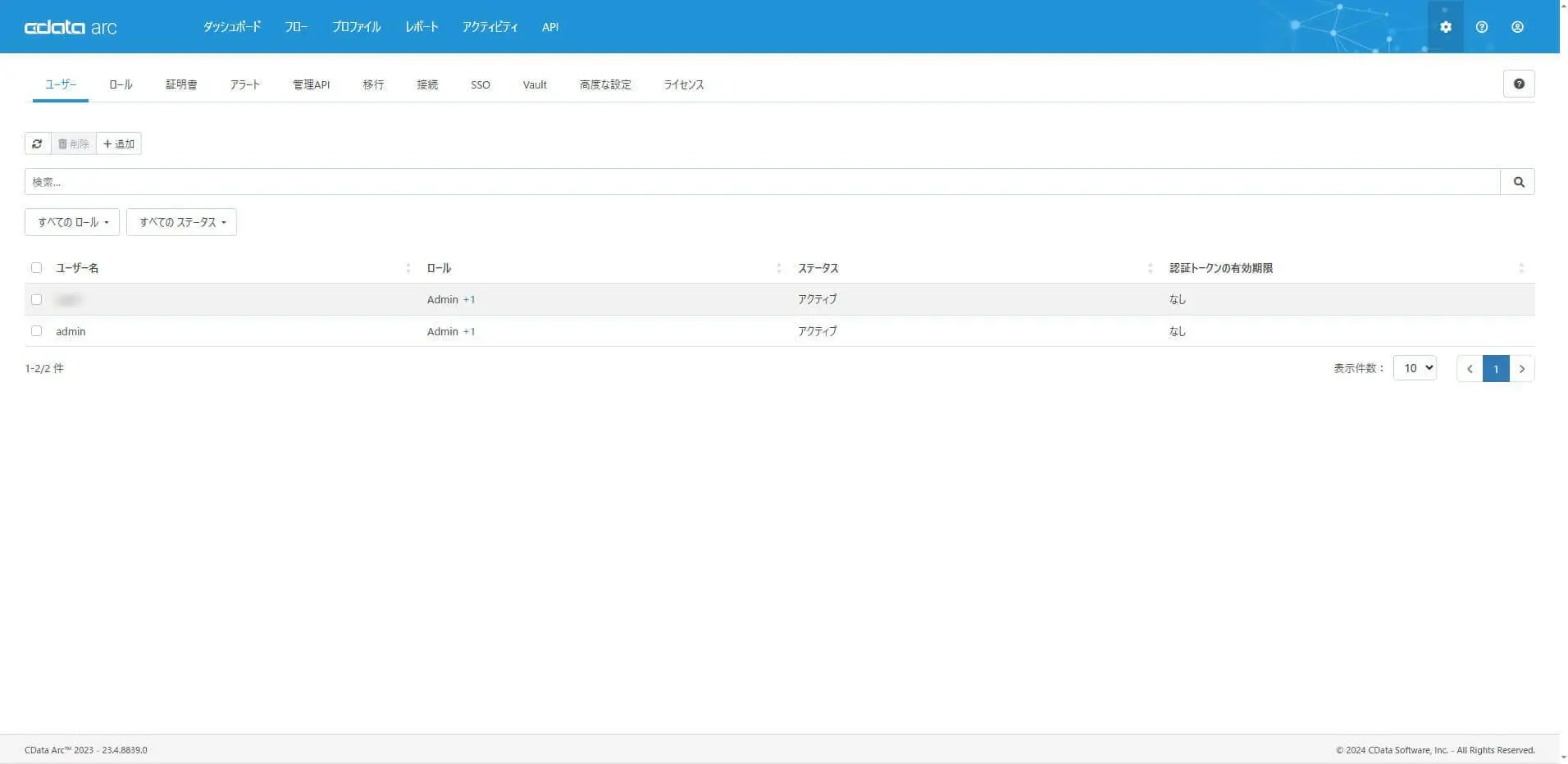This screenshot has width=1568, height=764.
Task: Sort by the ロール column sort icon
Action: click(x=779, y=268)
